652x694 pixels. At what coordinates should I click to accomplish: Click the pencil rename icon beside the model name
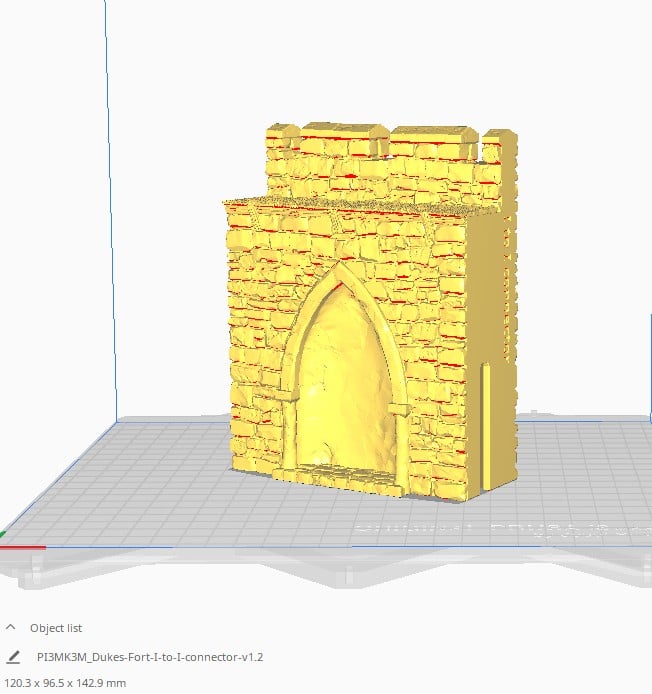tap(13, 657)
